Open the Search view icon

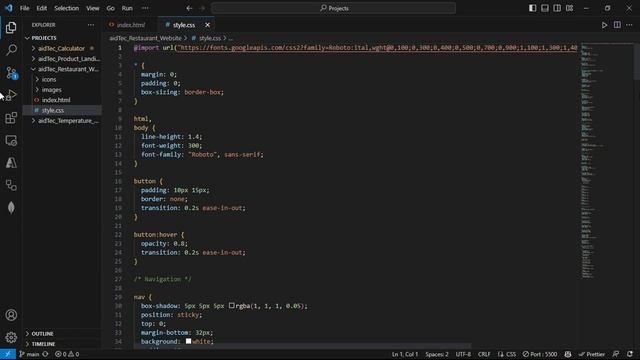11,50
